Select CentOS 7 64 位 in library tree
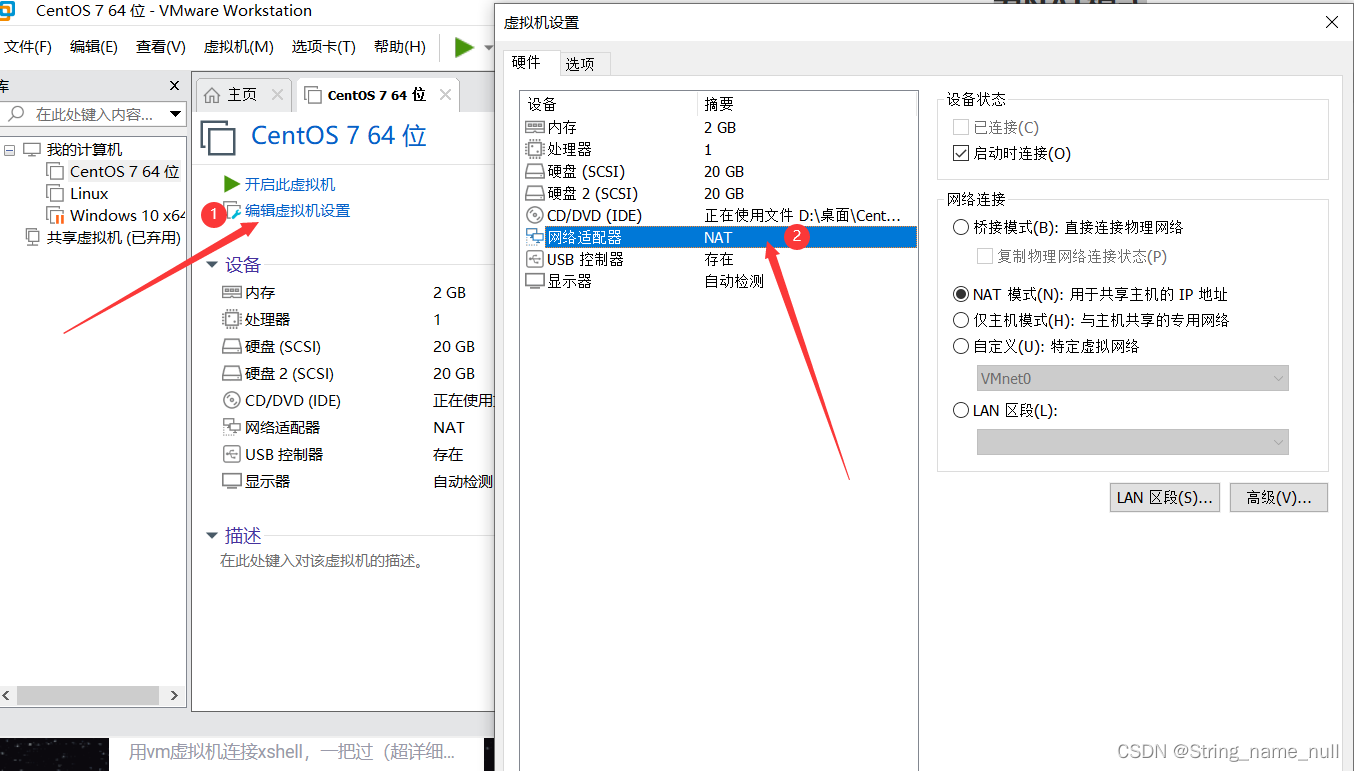The height and width of the screenshot is (771, 1354). point(124,172)
